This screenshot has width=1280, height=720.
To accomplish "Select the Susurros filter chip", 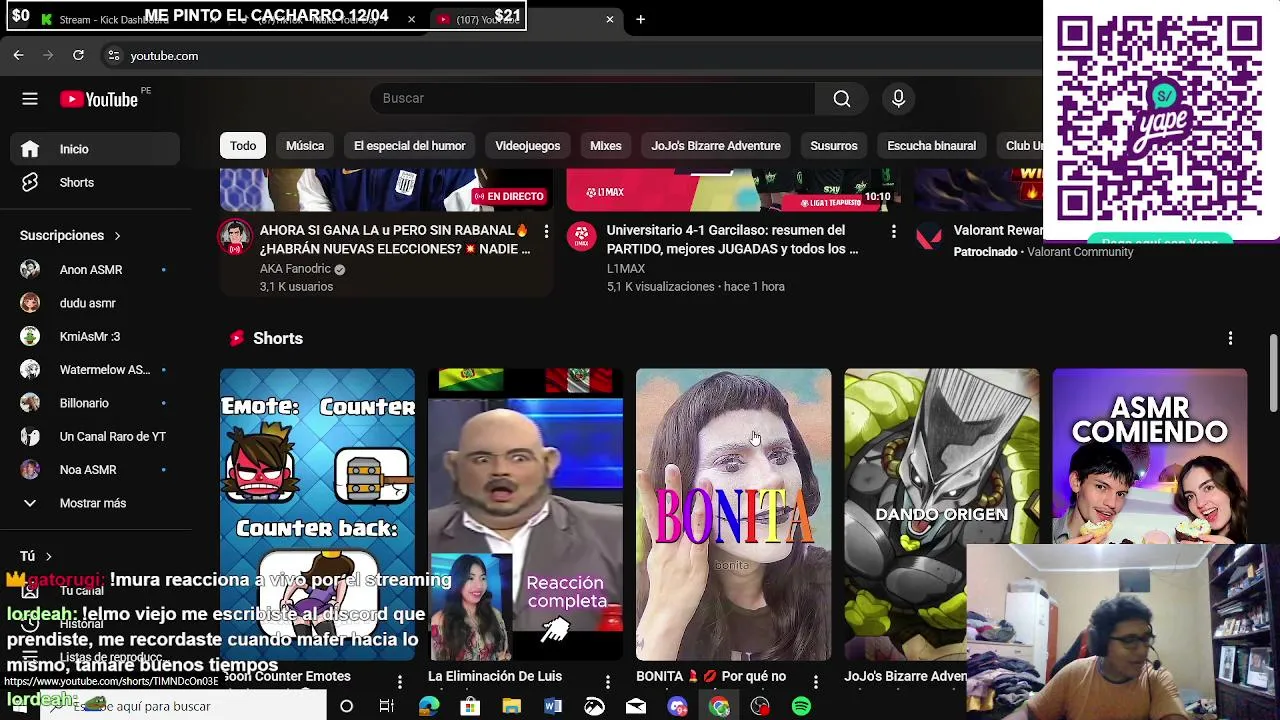I will pos(834,146).
